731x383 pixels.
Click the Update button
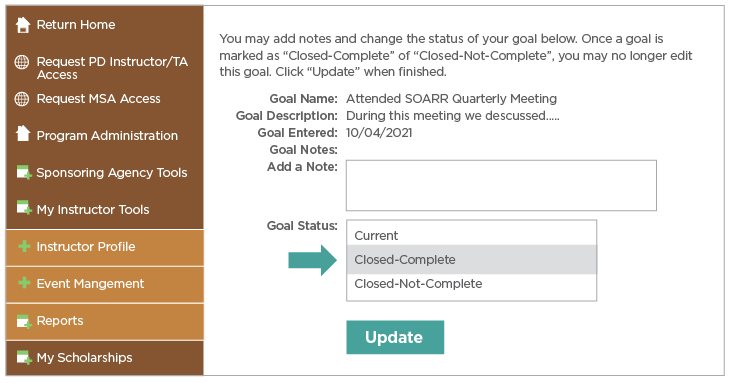[x=395, y=337]
